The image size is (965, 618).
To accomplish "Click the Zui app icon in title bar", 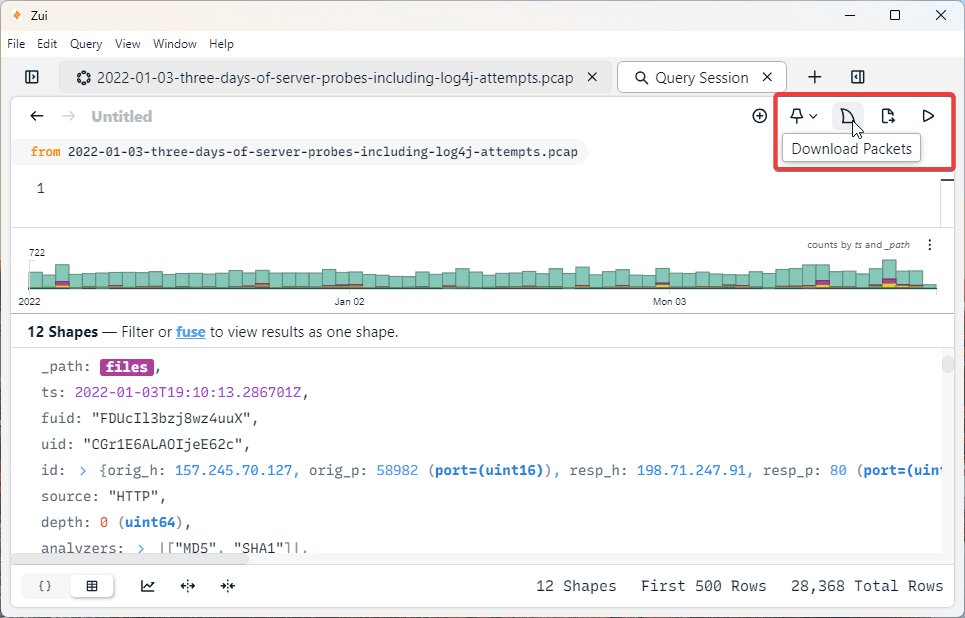I will click(17, 15).
